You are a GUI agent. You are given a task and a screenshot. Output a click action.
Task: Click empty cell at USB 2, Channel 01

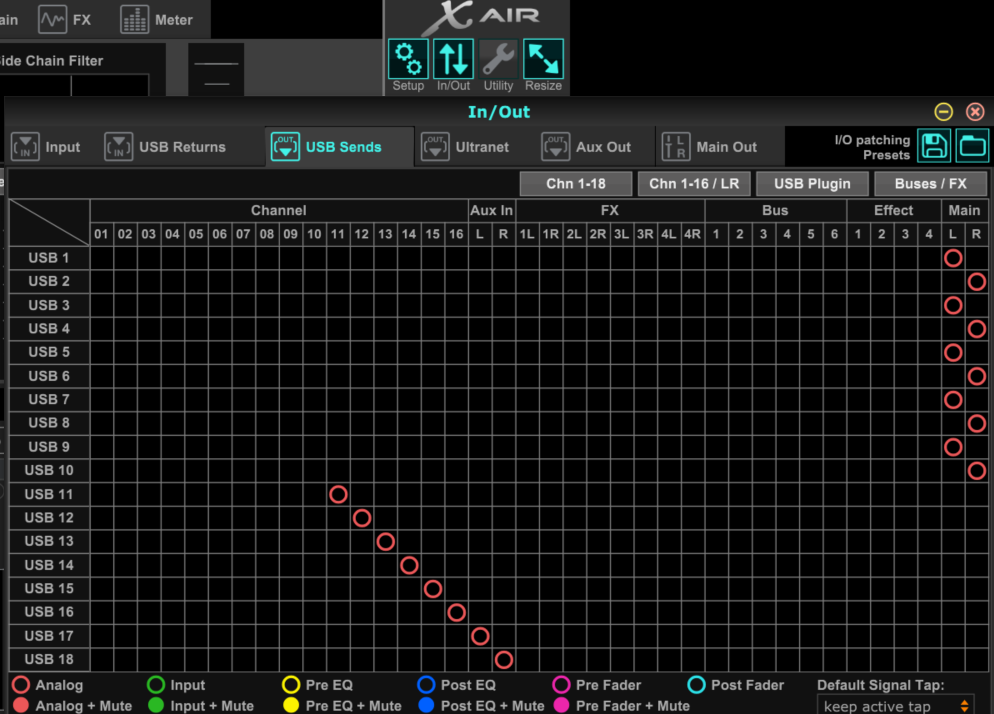click(x=101, y=282)
